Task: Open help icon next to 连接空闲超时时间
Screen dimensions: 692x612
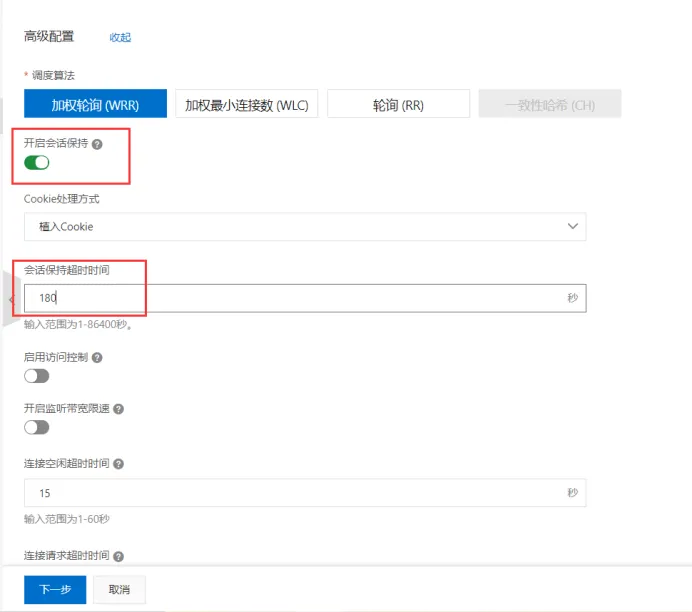Action: point(118,464)
